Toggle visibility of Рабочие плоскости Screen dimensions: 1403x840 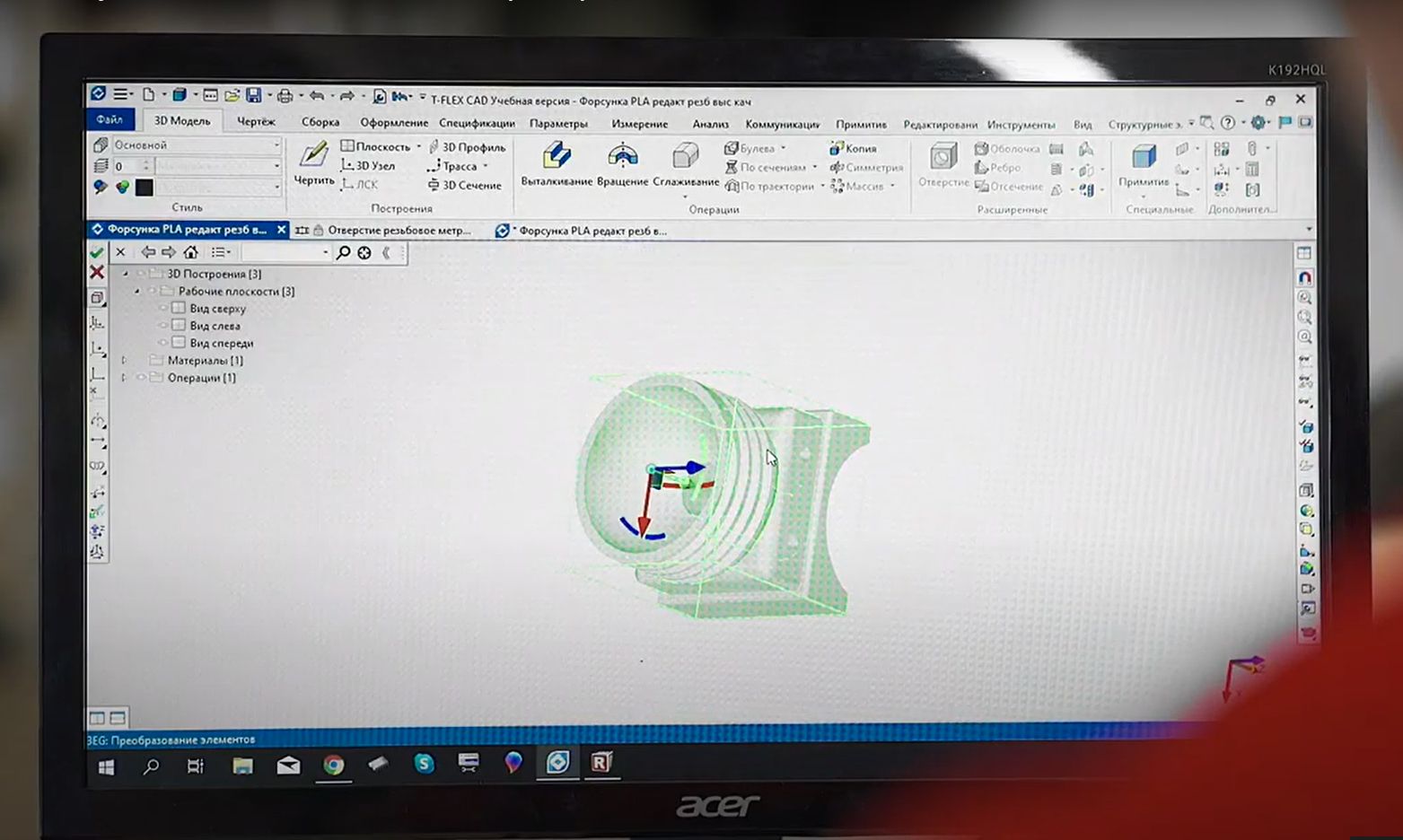(152, 291)
